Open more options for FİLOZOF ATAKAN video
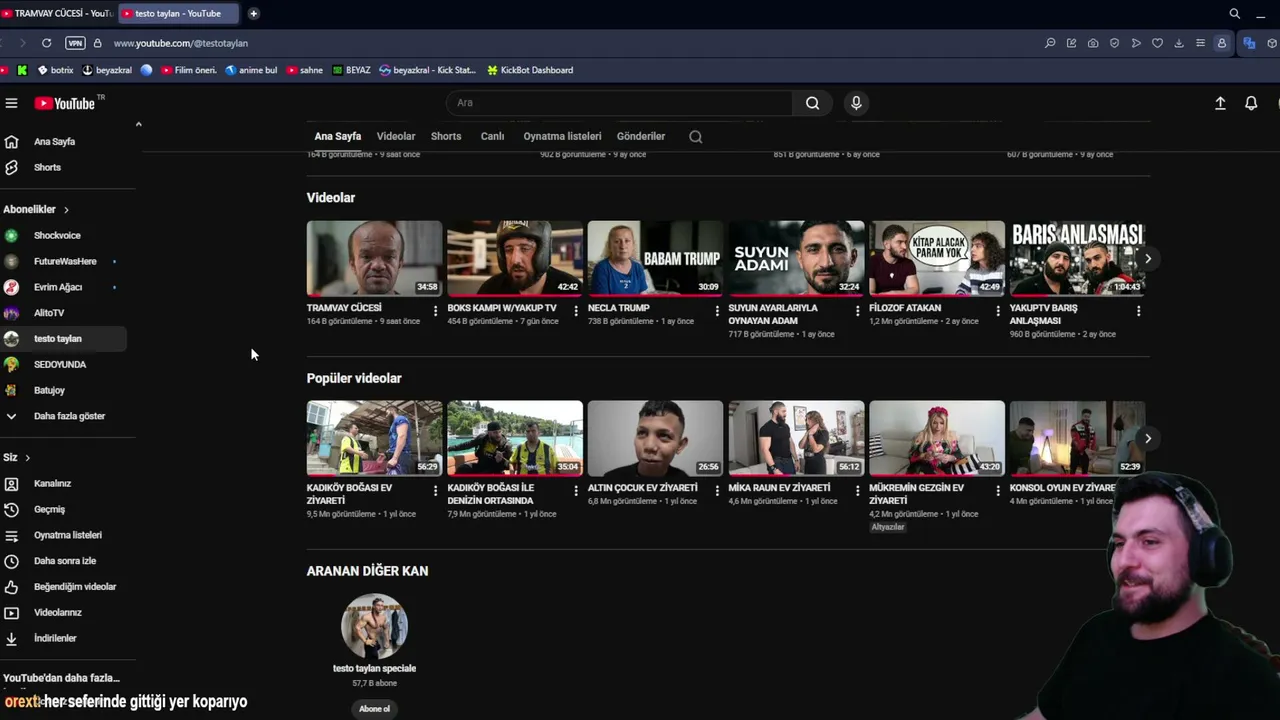The width and height of the screenshot is (1280, 720). [x=998, y=311]
